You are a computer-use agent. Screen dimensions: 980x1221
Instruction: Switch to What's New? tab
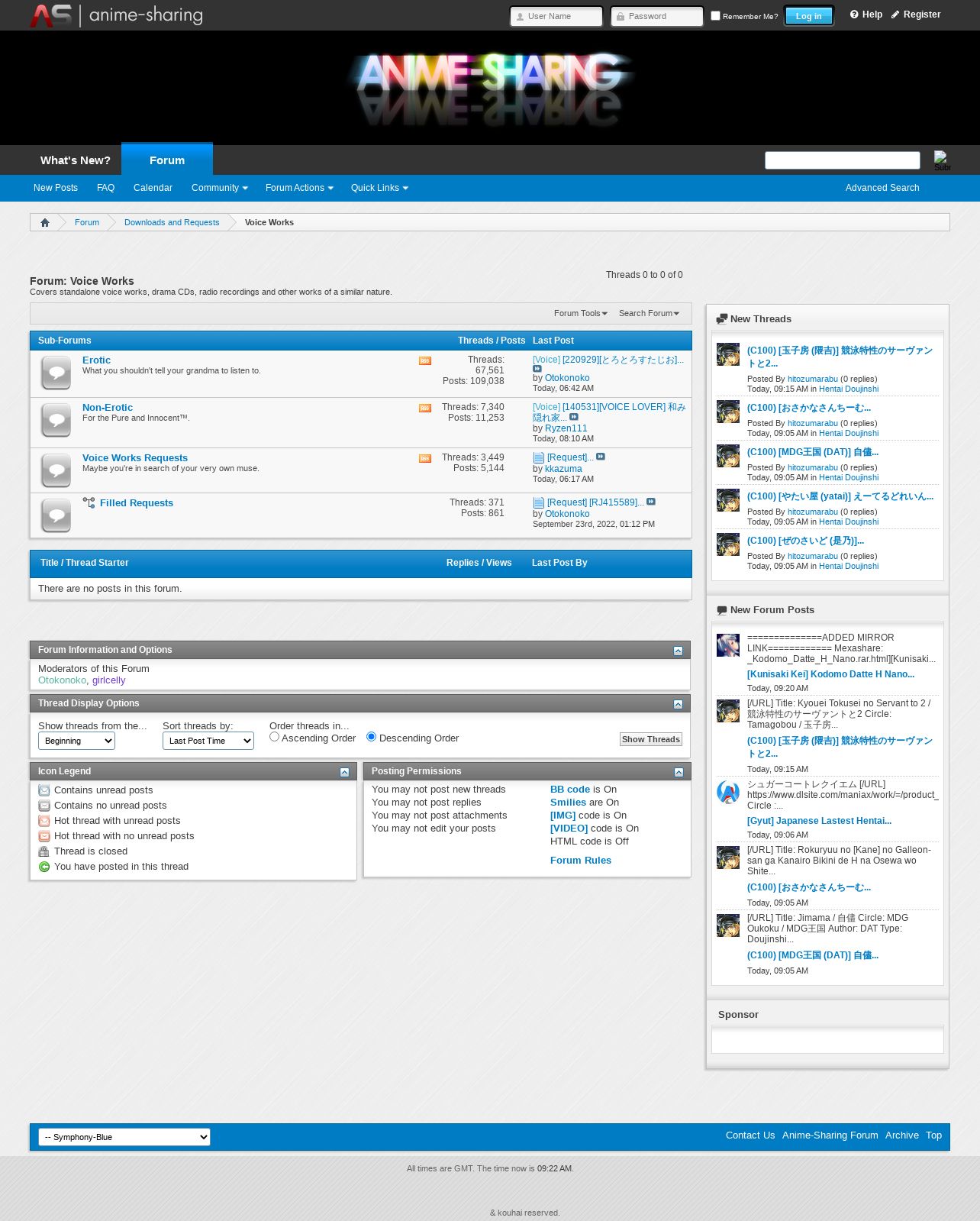[76, 160]
